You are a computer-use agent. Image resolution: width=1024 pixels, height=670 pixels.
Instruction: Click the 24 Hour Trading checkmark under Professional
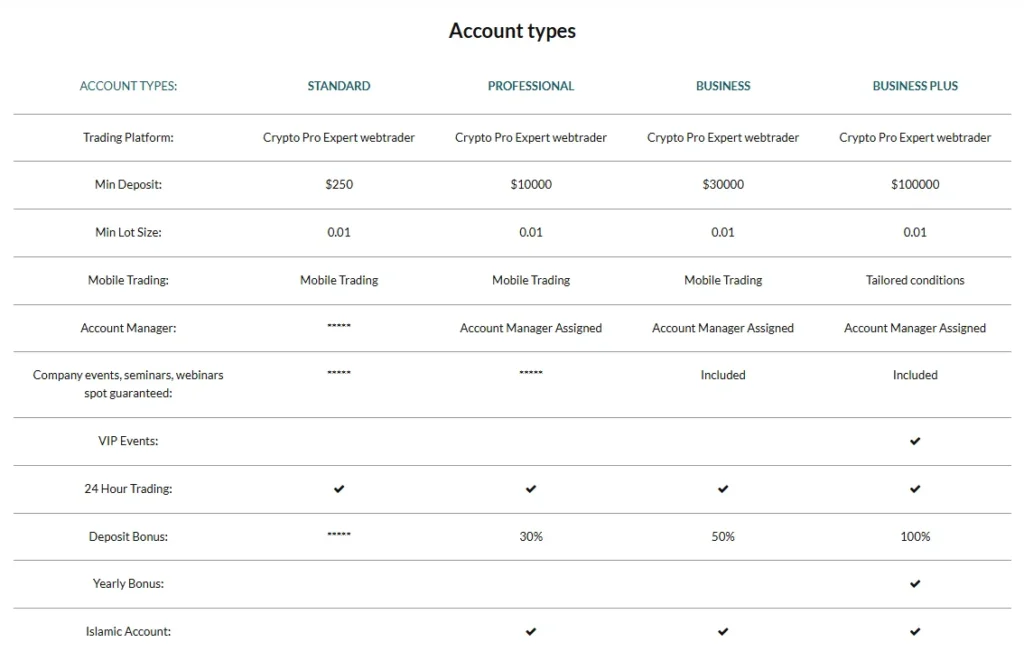coord(531,489)
